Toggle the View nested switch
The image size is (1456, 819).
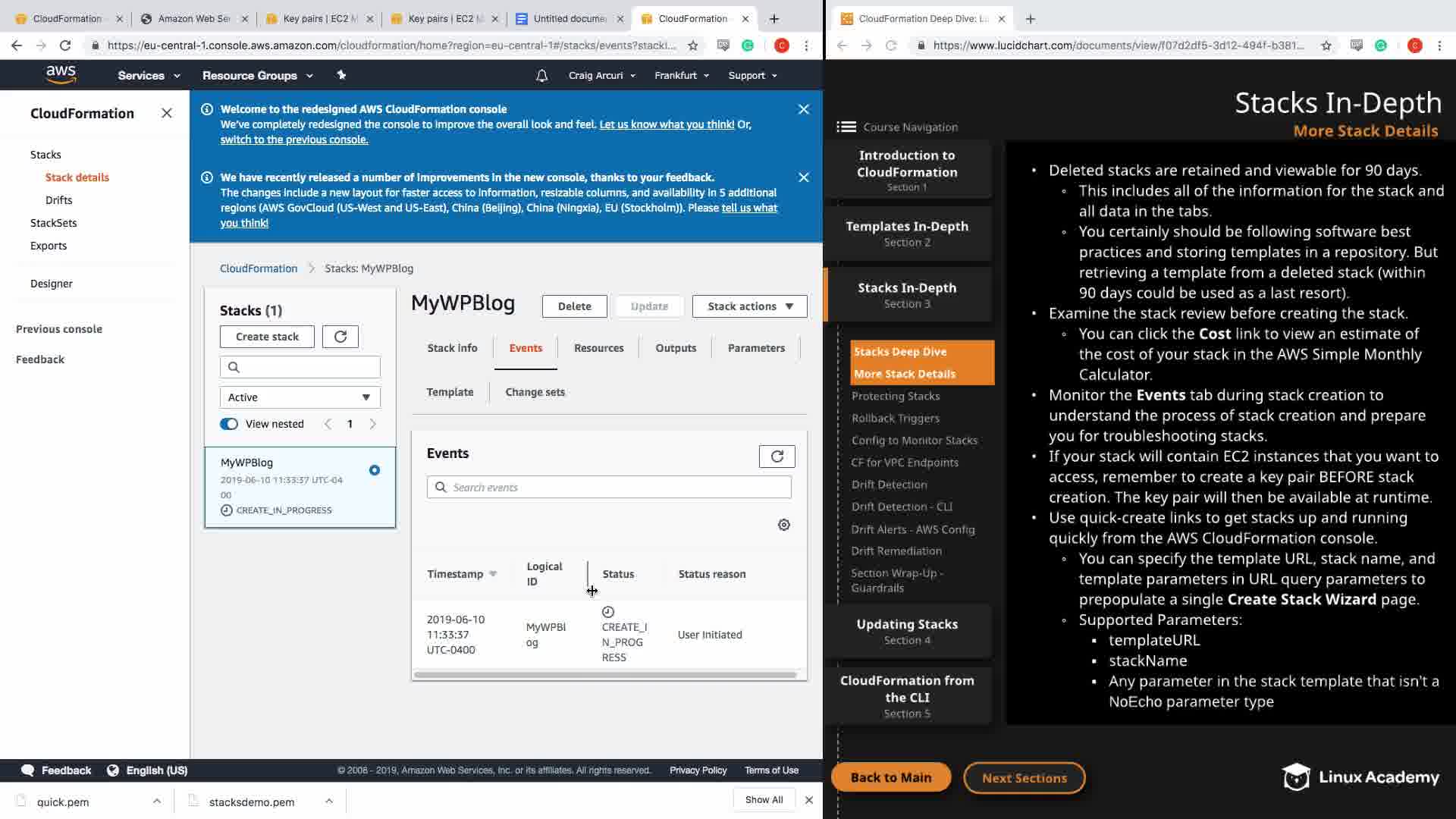tap(229, 424)
